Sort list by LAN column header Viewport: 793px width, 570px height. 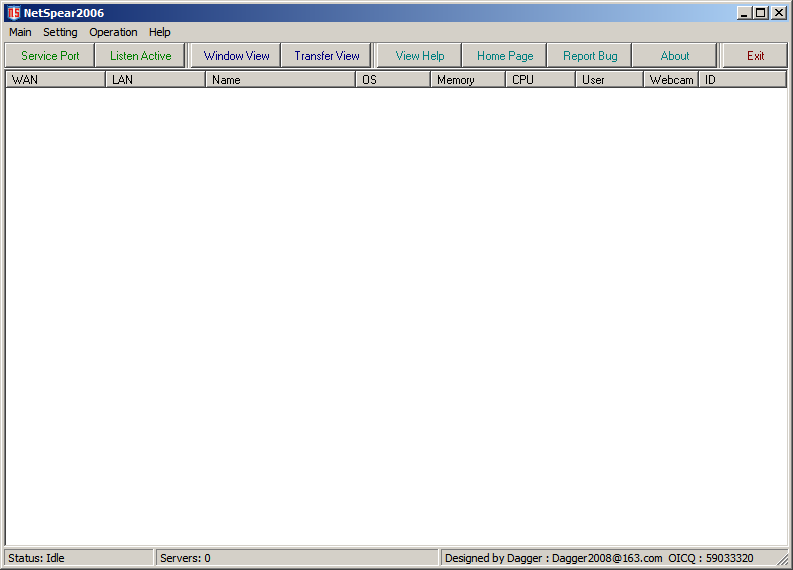(x=155, y=80)
